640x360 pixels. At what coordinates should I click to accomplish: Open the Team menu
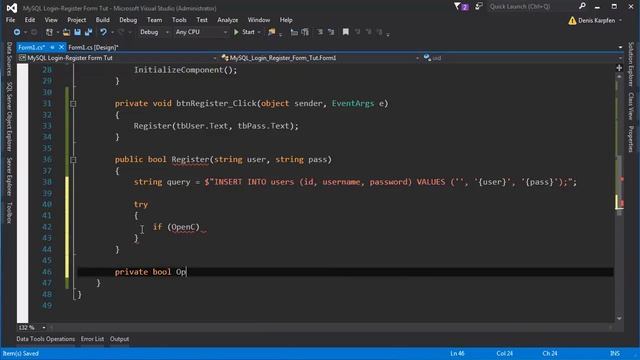click(x=154, y=20)
